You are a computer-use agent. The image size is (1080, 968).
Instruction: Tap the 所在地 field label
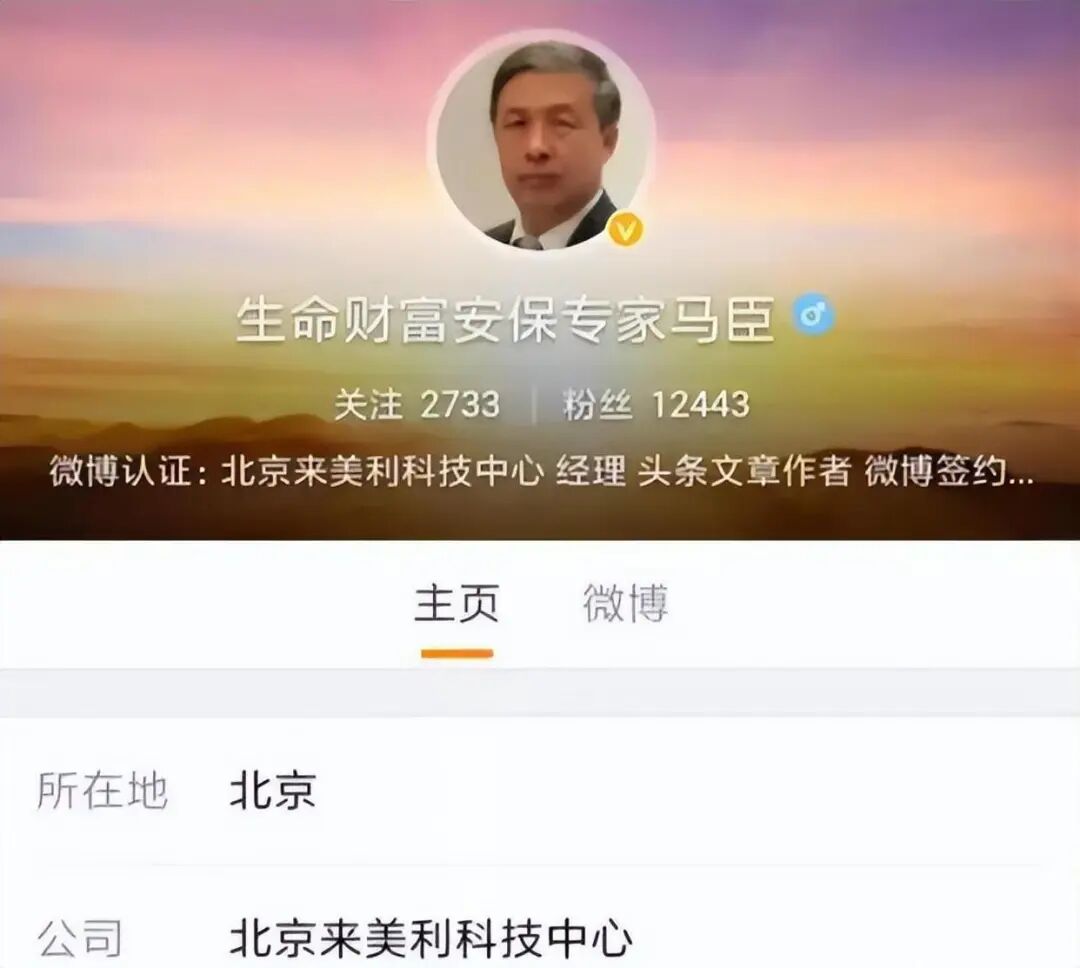(102, 790)
